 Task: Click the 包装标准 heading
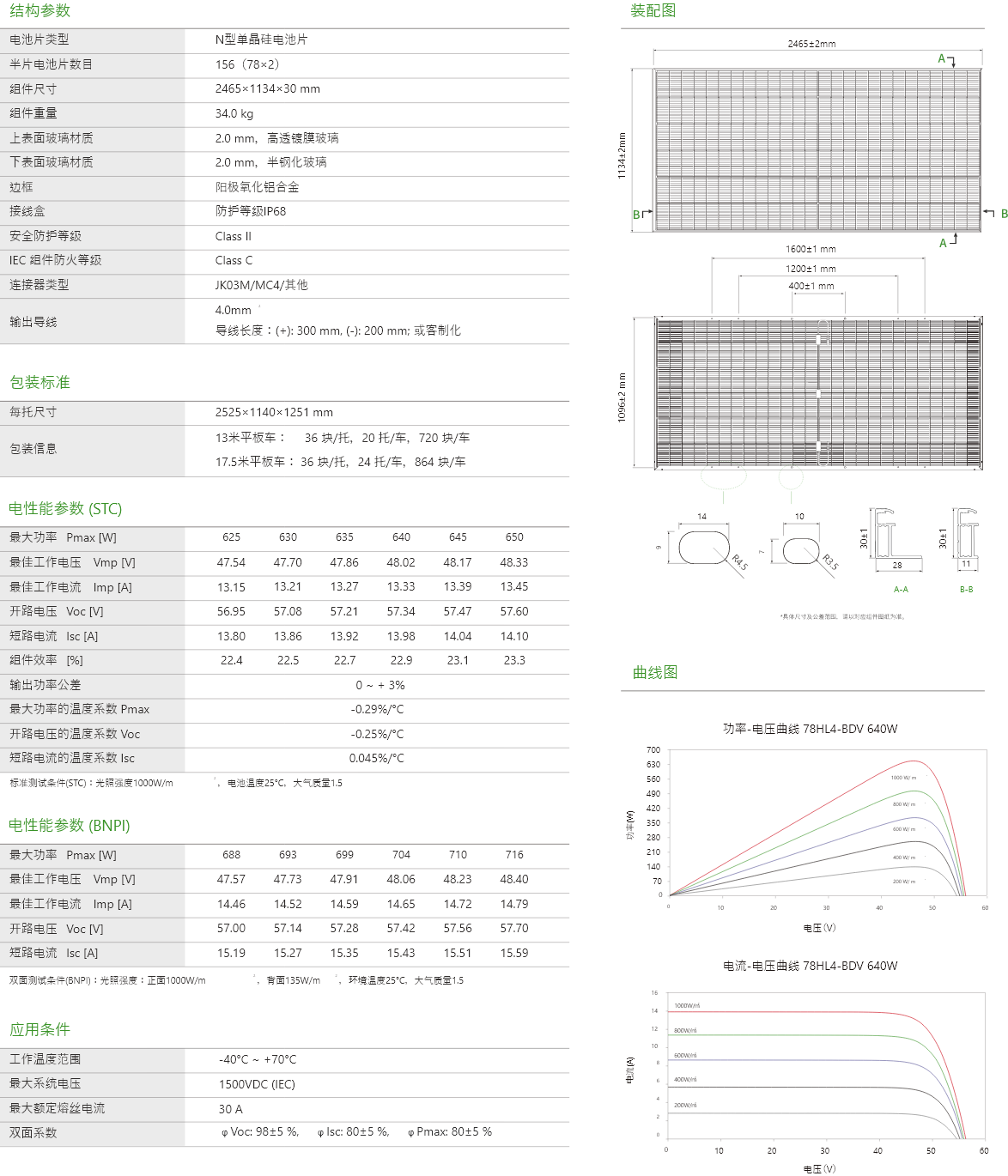pos(40,382)
